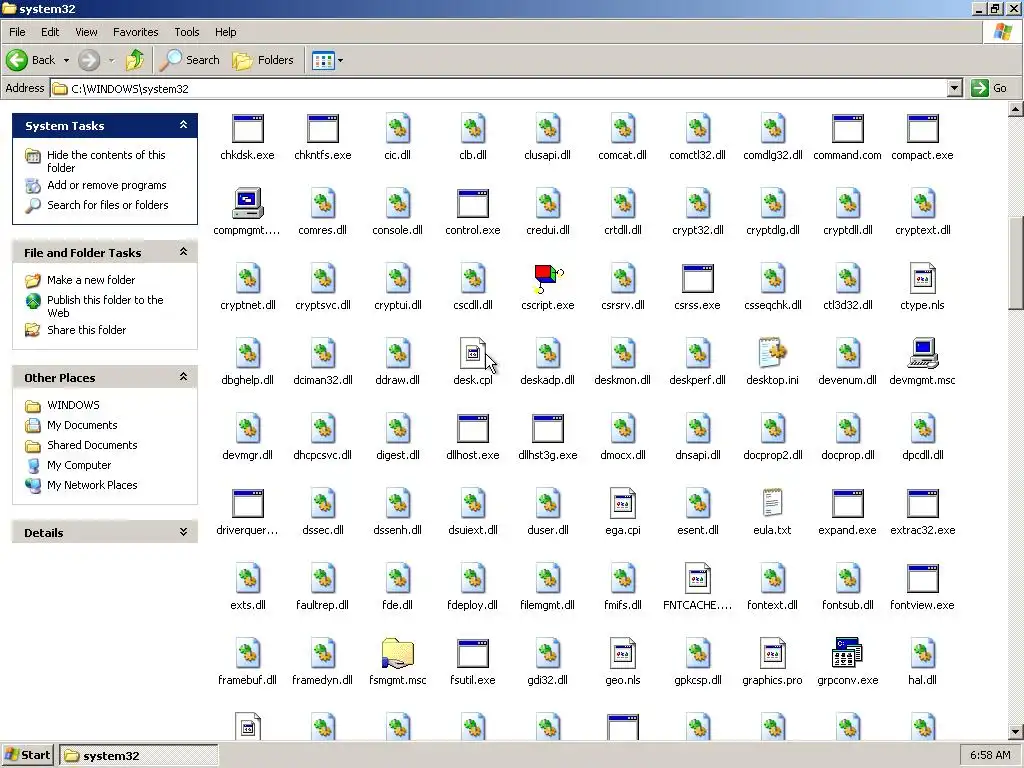Image resolution: width=1024 pixels, height=768 pixels.
Task: Collapse the System Tasks panel
Action: (184, 125)
